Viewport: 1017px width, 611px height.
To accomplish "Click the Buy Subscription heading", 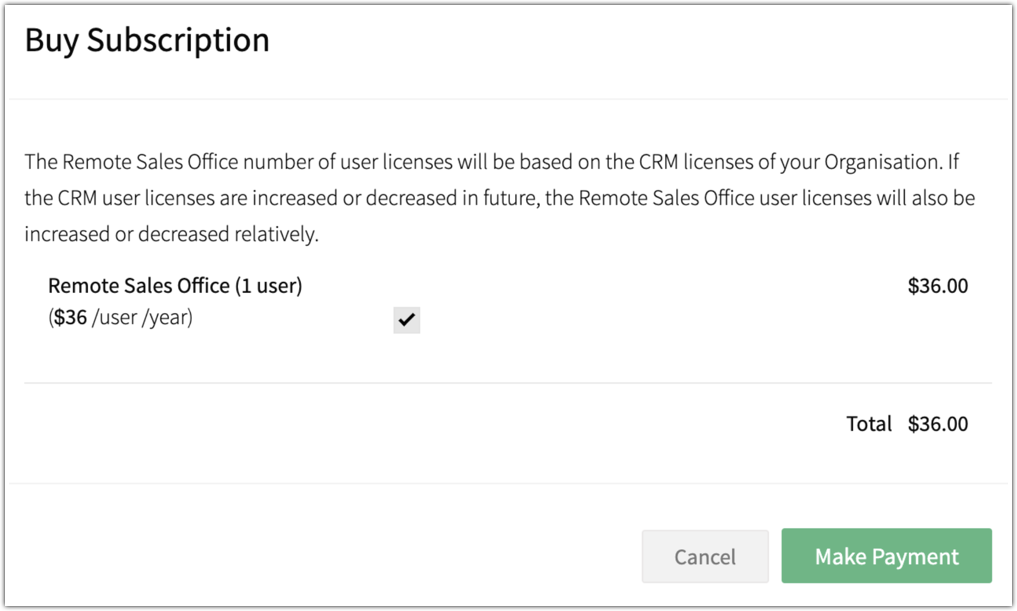I will (147, 40).
